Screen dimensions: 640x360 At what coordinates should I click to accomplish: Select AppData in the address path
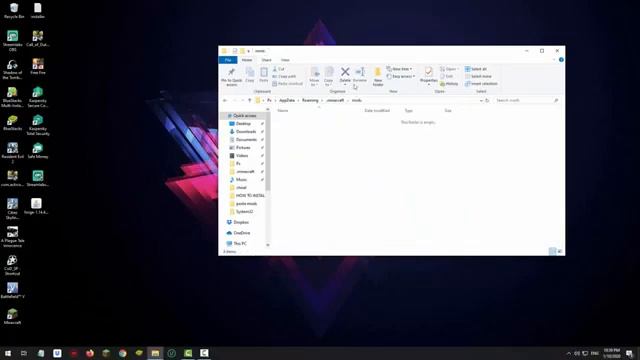coord(287,100)
